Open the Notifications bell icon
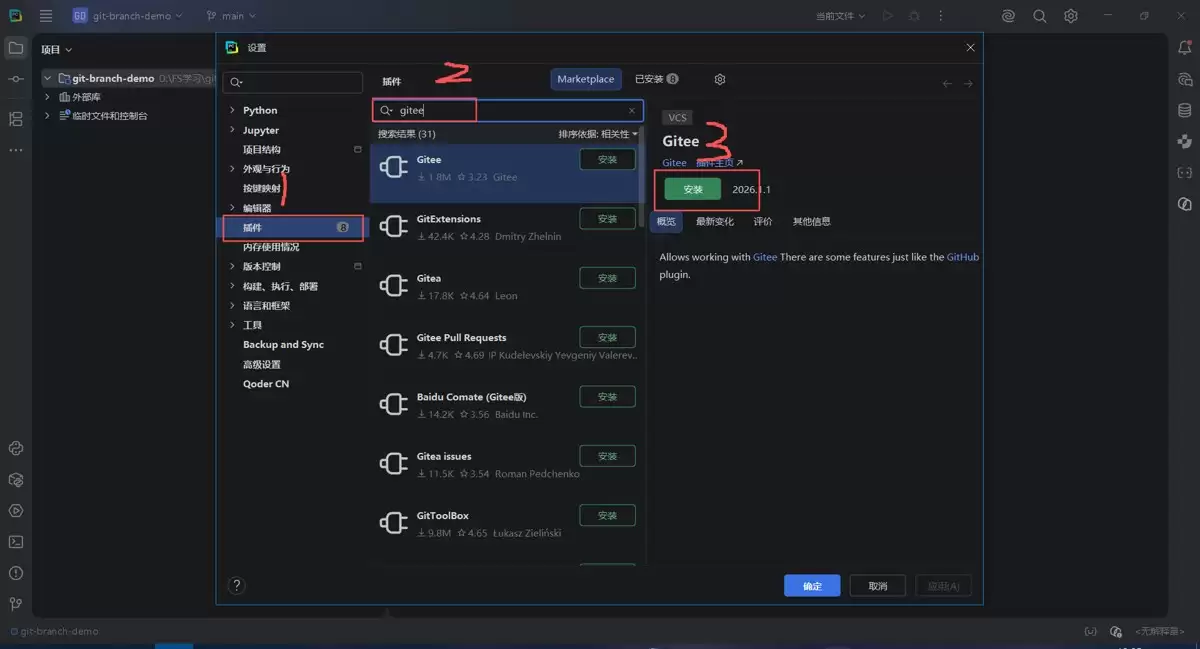The height and width of the screenshot is (649, 1200). tap(1184, 47)
